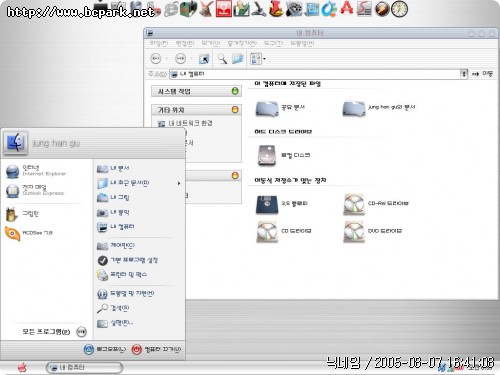Select the 로컬 디스크 hard drive
The image size is (500, 375).
click(283, 155)
